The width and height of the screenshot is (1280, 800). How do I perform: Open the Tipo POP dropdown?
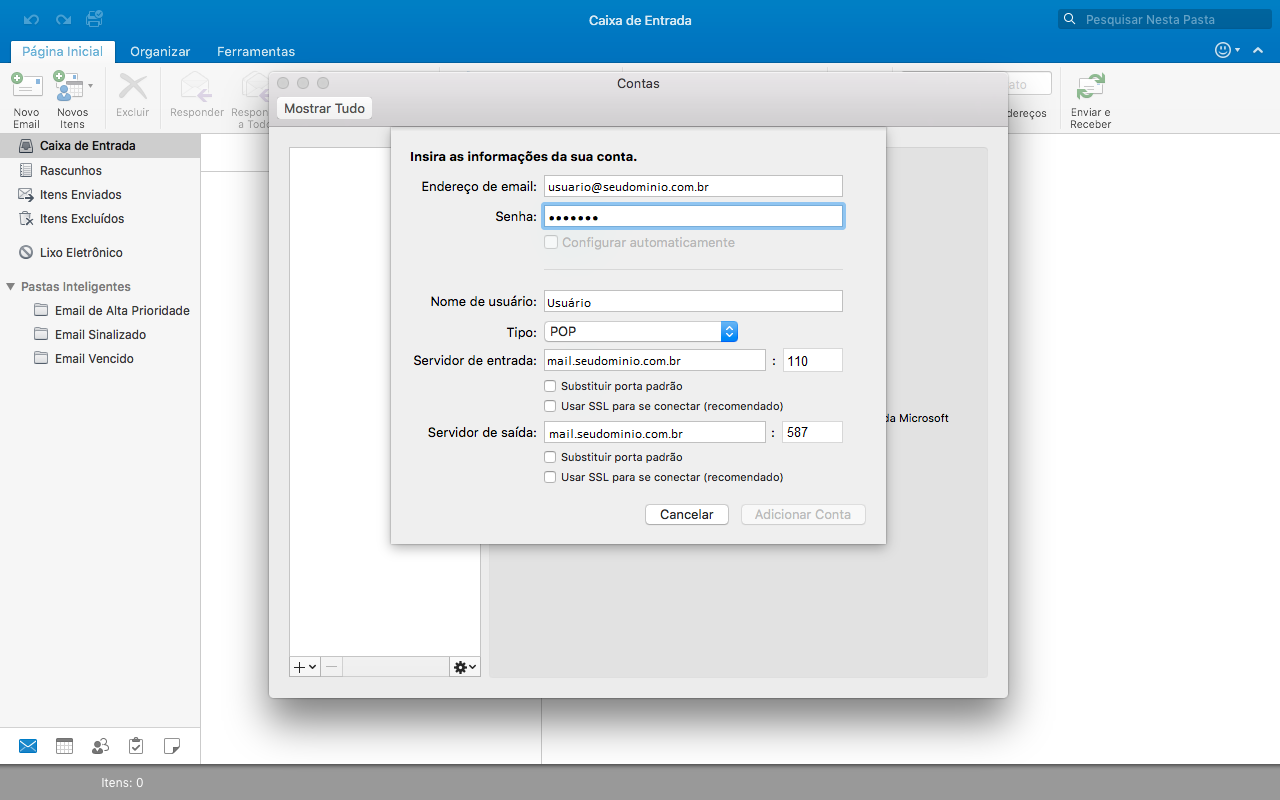pos(641,332)
